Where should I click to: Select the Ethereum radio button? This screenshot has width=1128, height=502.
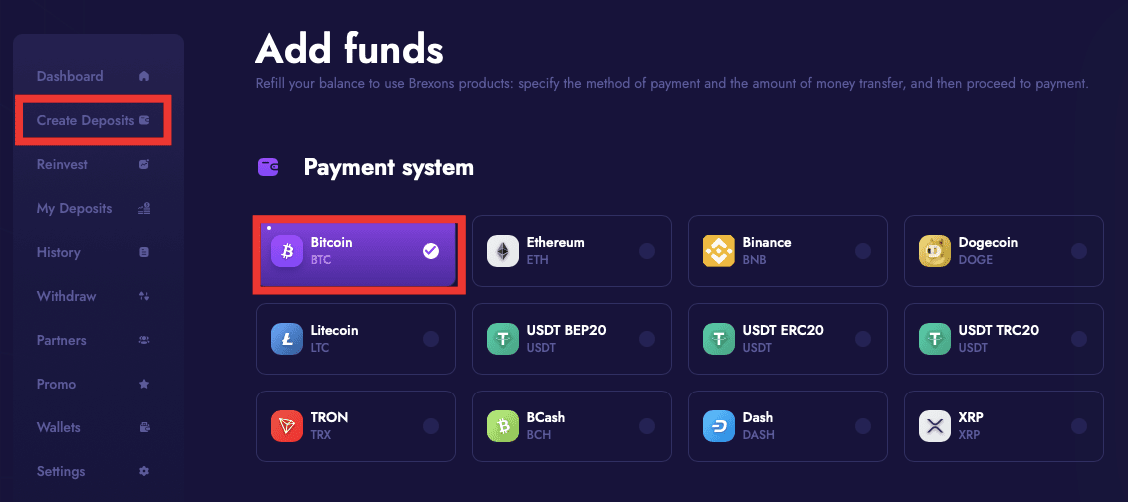647,251
